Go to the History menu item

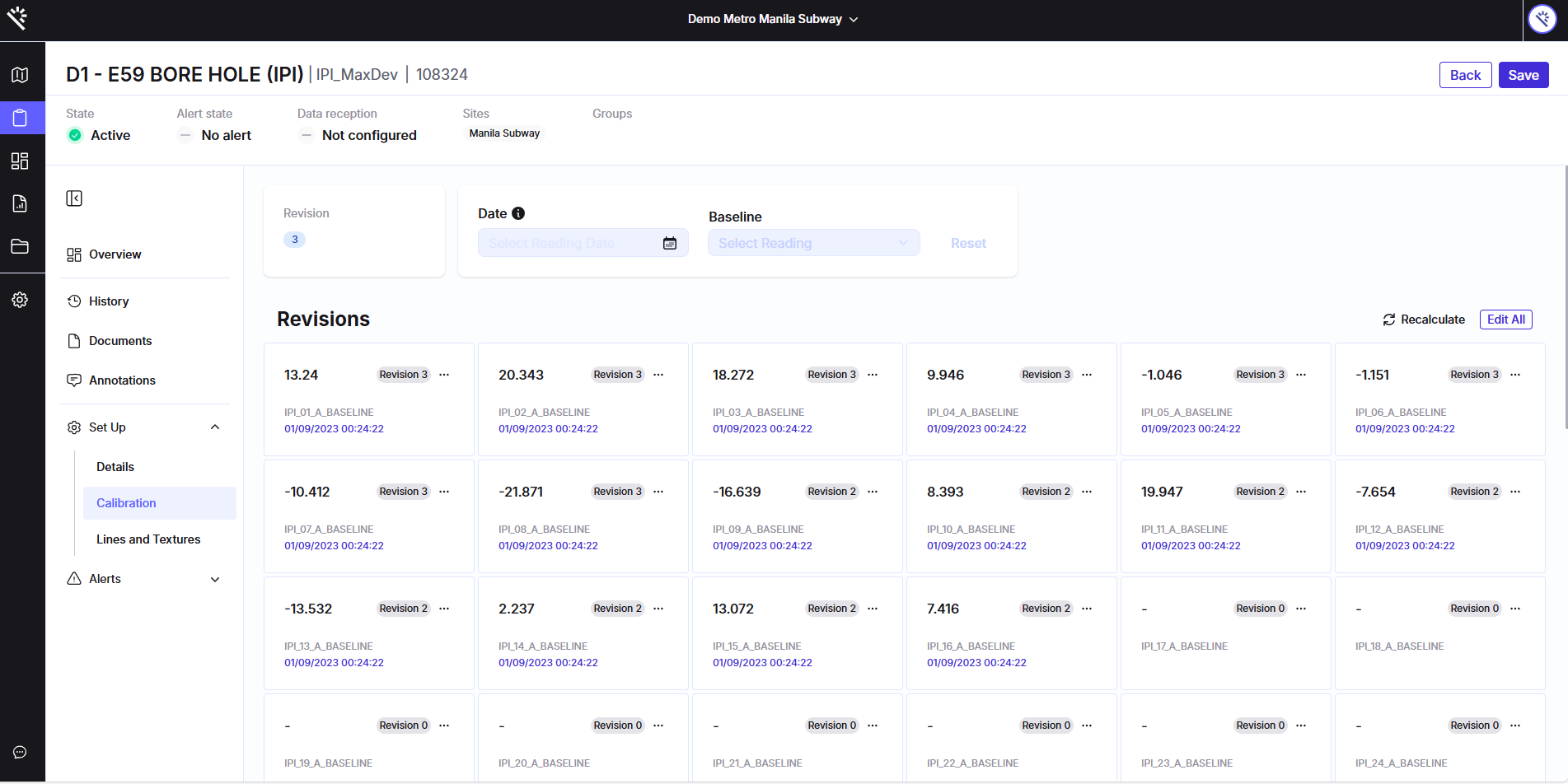point(109,301)
